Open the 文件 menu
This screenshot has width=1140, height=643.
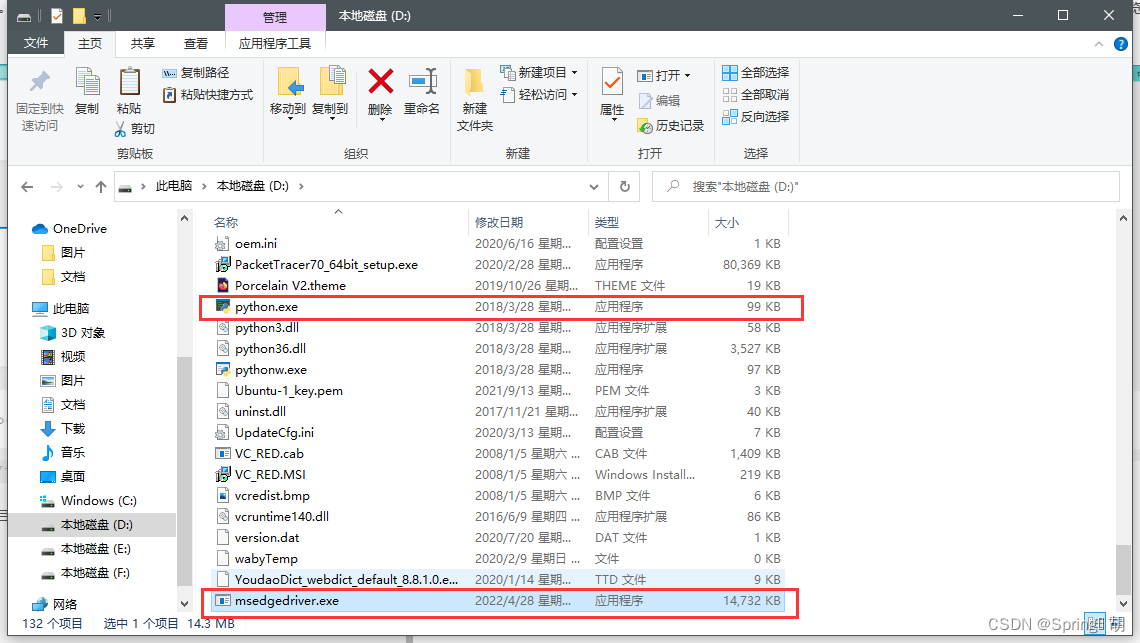click(x=35, y=43)
